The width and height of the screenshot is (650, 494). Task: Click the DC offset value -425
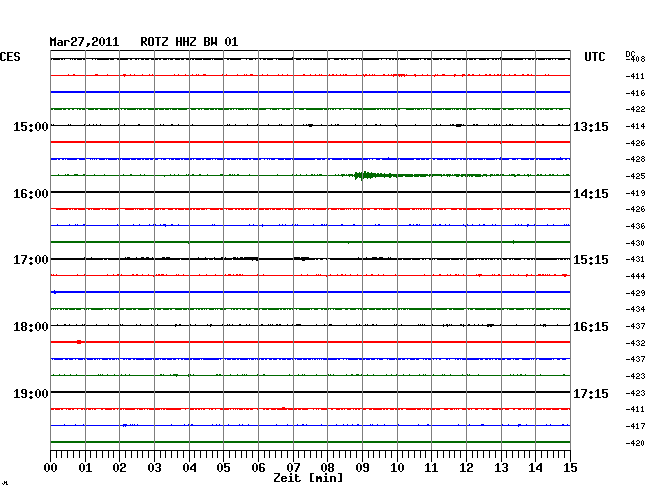(635, 176)
